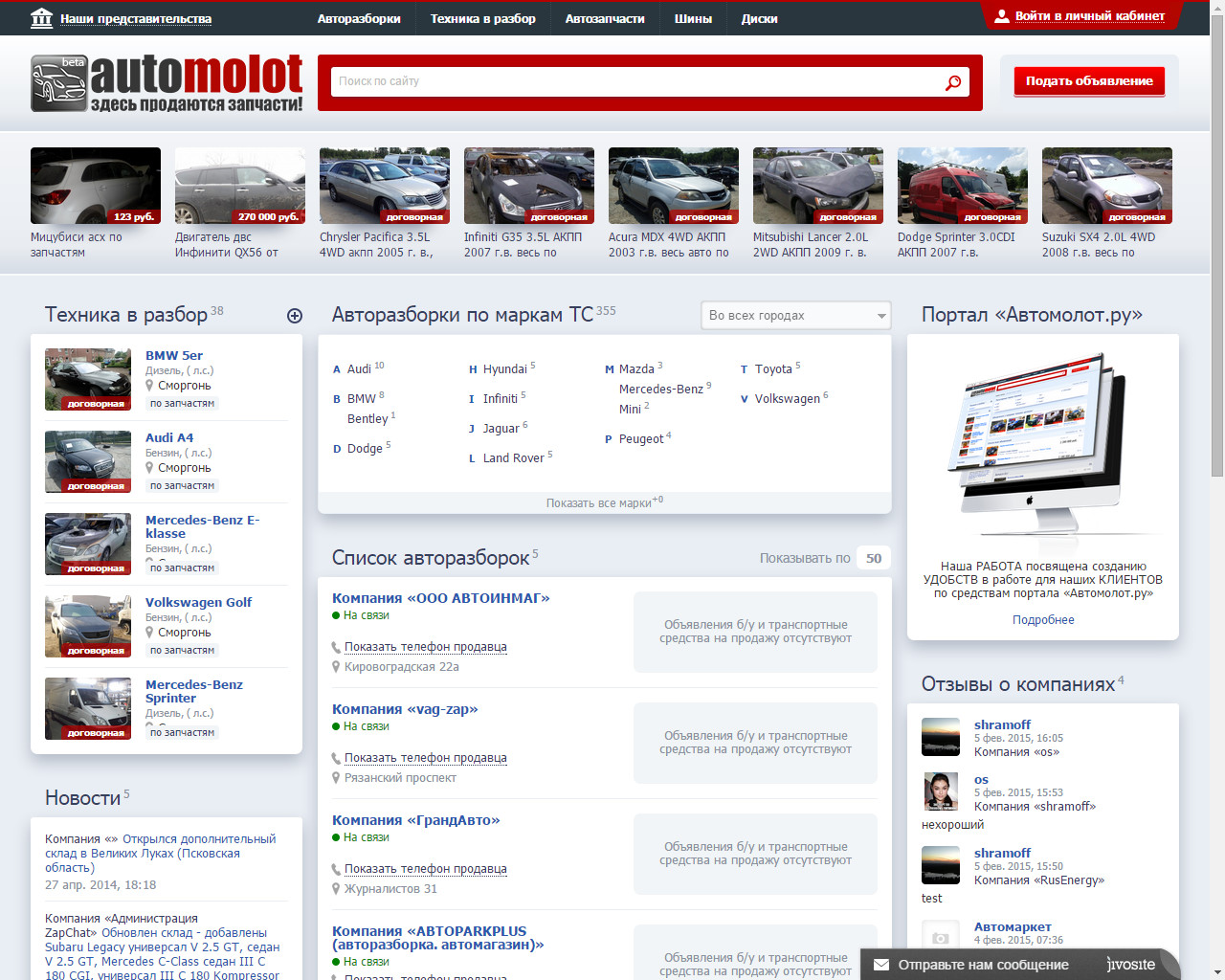The image size is (1225, 980).
Task: Click the phone icon for ООО АВТОИНМАГ
Action: 336,648
